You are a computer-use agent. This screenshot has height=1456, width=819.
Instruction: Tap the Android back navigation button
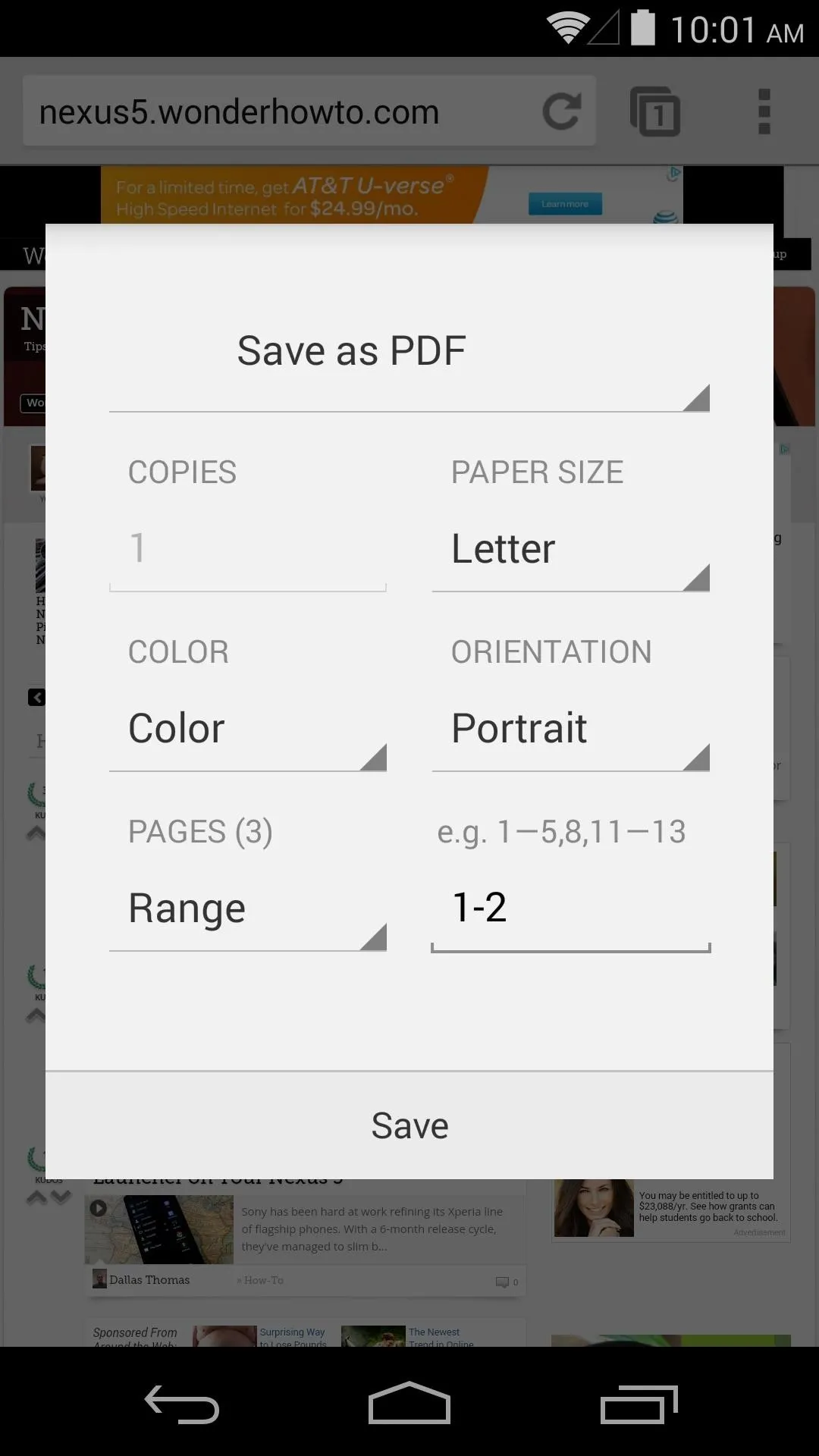pos(182,1404)
